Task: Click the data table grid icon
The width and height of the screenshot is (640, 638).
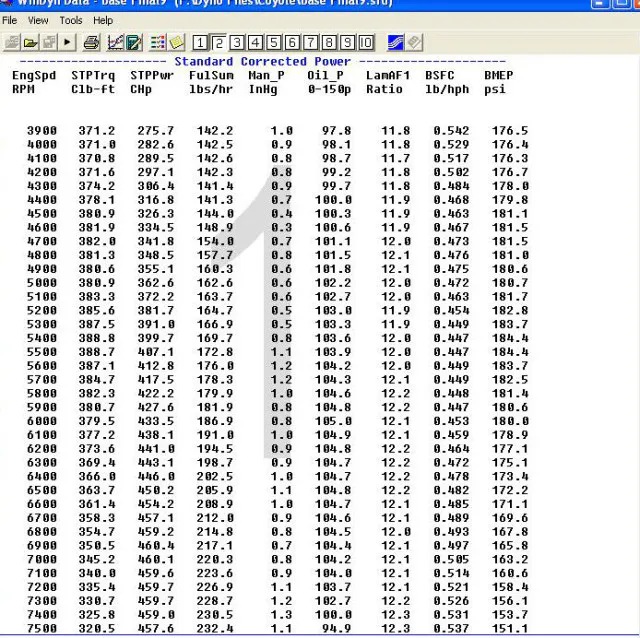Action: coord(158,43)
